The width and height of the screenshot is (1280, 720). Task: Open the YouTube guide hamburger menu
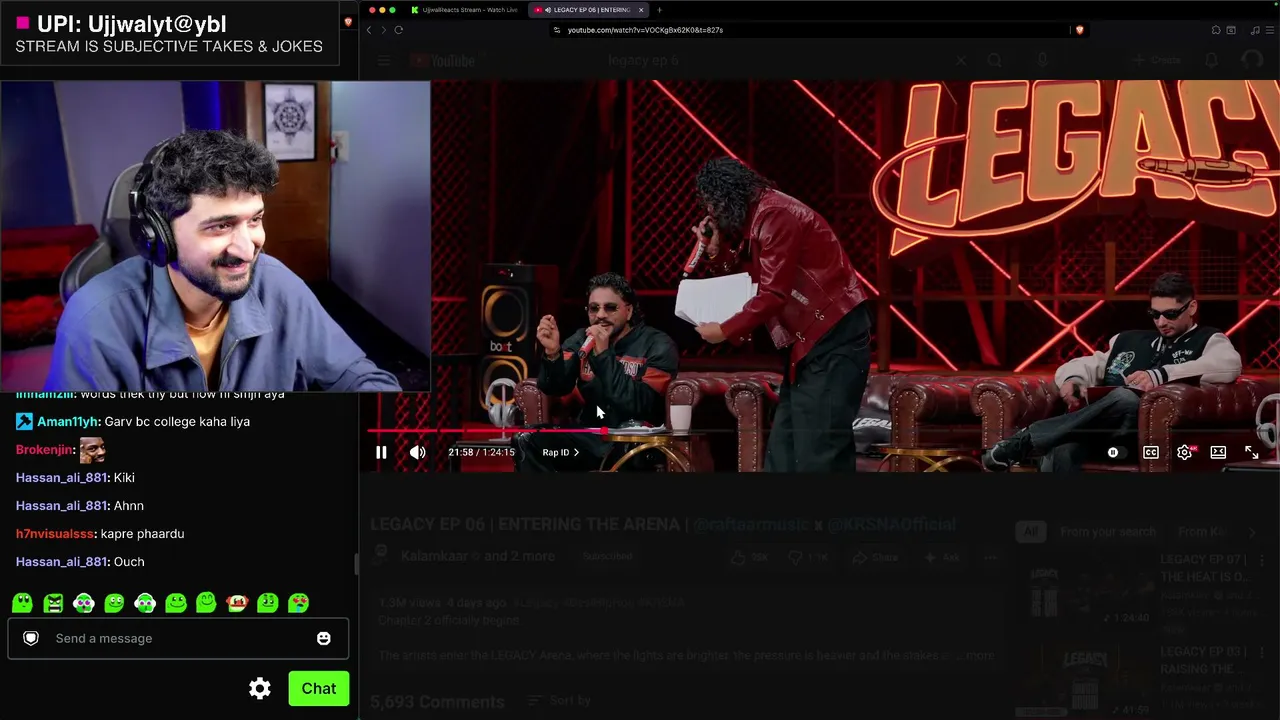coord(385,61)
